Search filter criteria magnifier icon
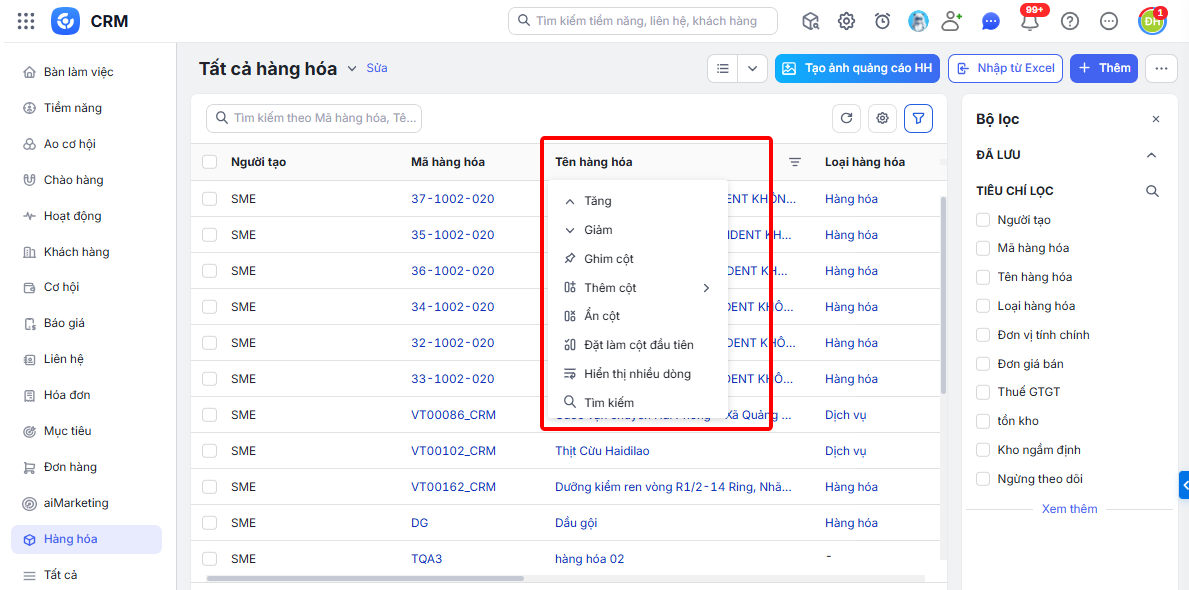The height and width of the screenshot is (590, 1189). [x=1153, y=191]
